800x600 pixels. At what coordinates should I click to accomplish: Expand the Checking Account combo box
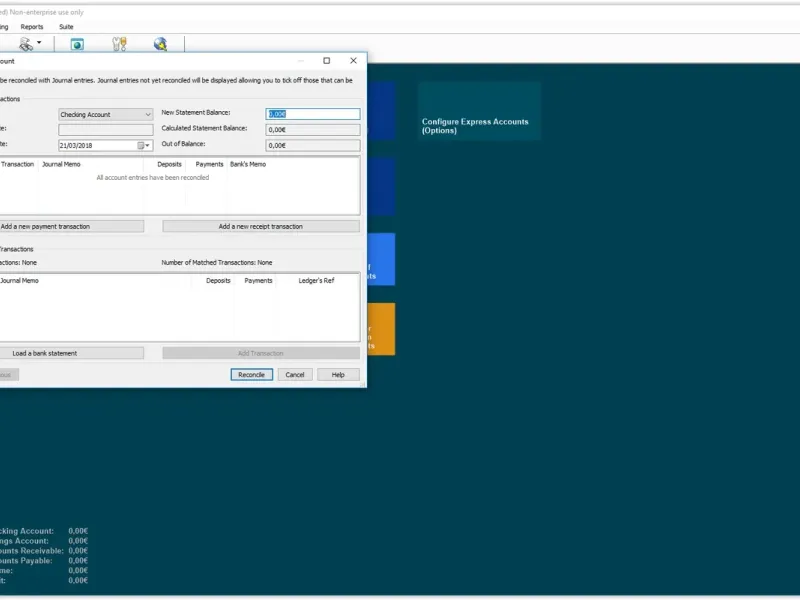(x=106, y=114)
